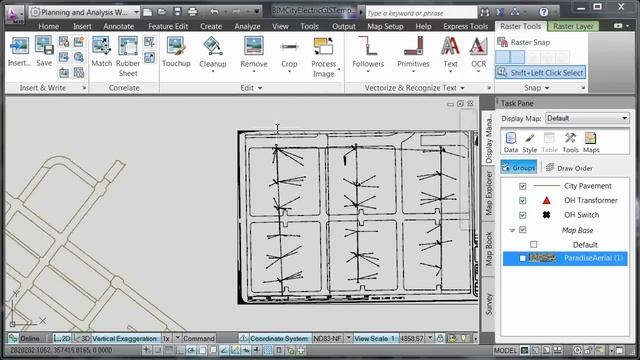The width and height of the screenshot is (640, 360).
Task: Click the Print icon in quick access toolbar
Action: point(192,11)
